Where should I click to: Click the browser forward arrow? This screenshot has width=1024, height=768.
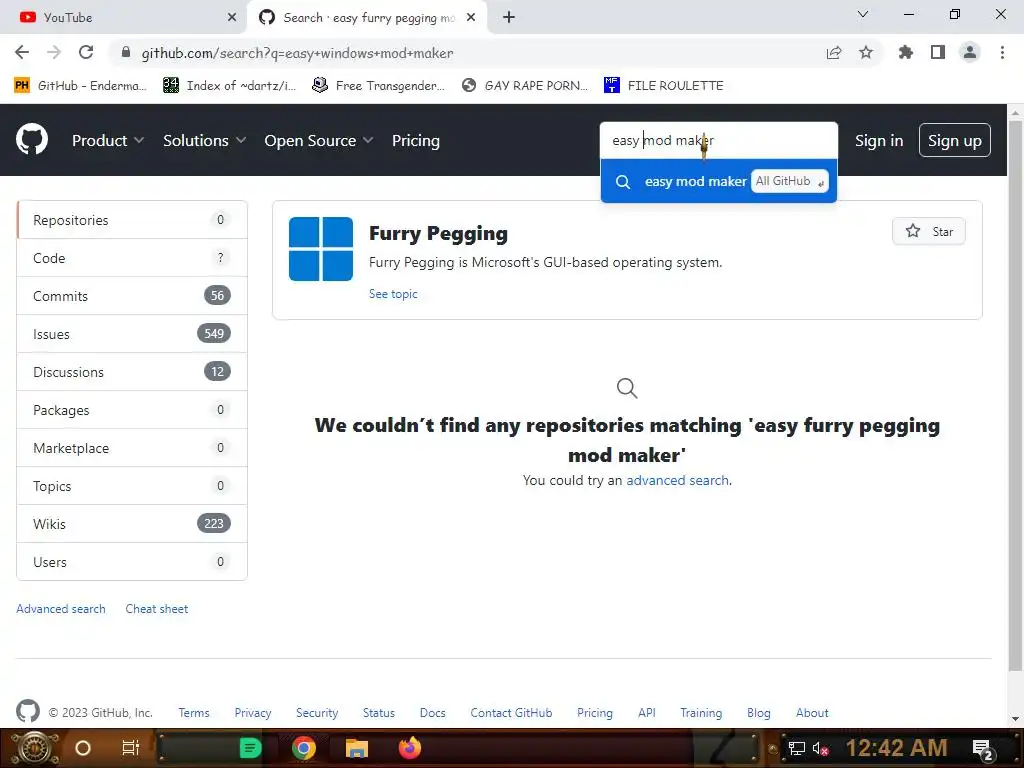[x=54, y=52]
